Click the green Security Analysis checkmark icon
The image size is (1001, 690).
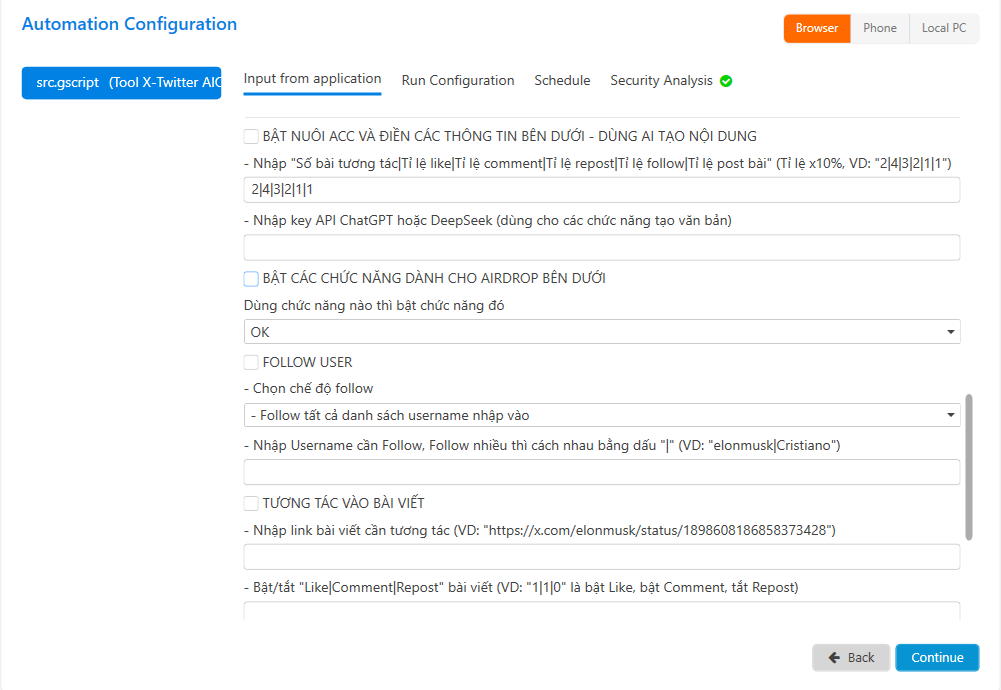(726, 81)
